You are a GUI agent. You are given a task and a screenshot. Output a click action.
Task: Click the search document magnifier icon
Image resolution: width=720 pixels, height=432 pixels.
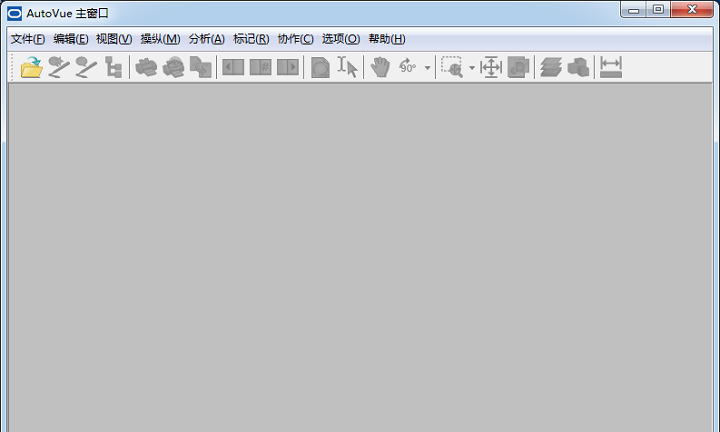click(320, 67)
